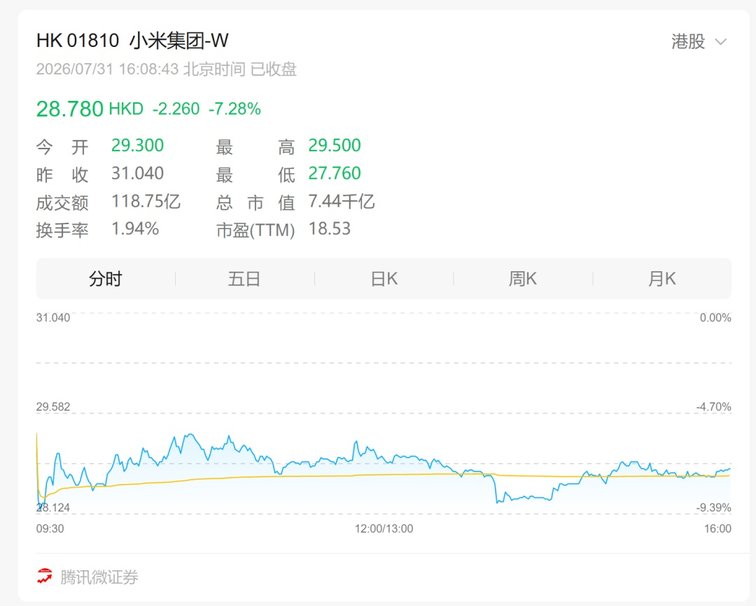Click the -7.28% change percentage
The width and height of the screenshot is (756, 606).
235,108
